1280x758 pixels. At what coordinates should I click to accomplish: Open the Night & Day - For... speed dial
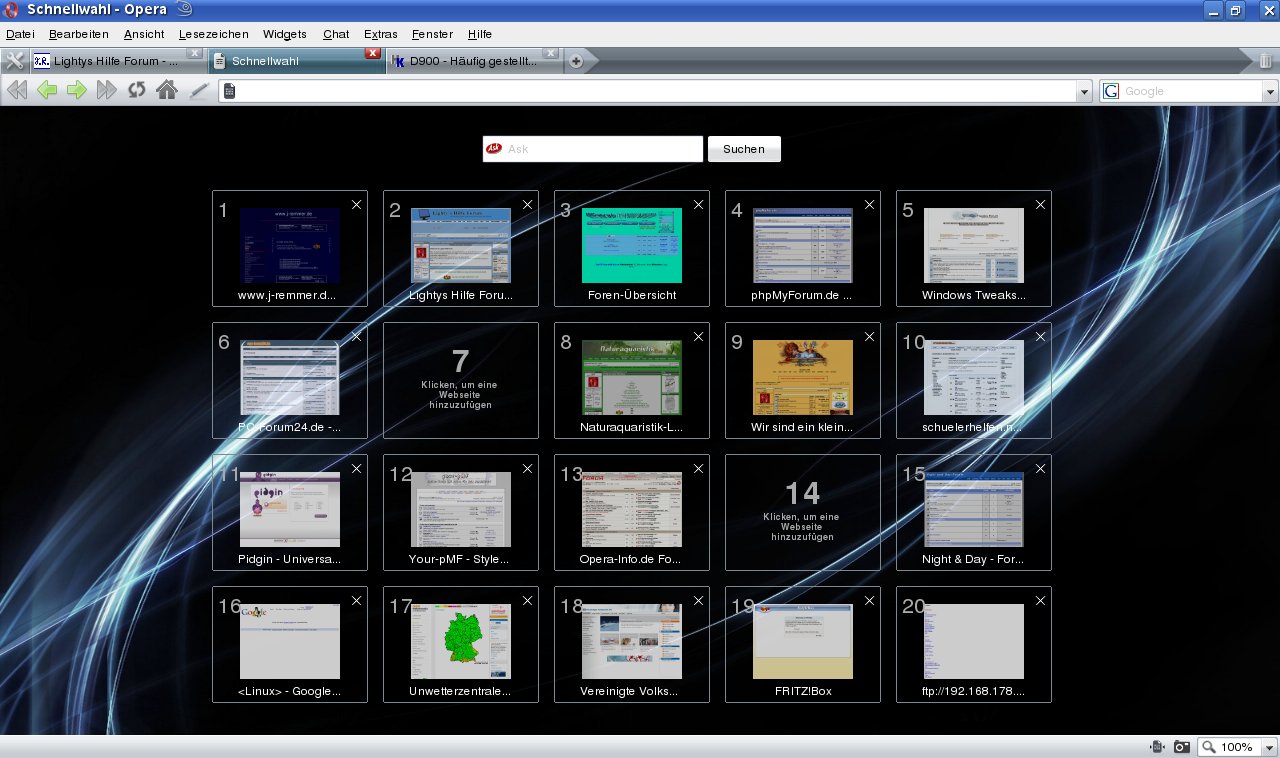(974, 510)
